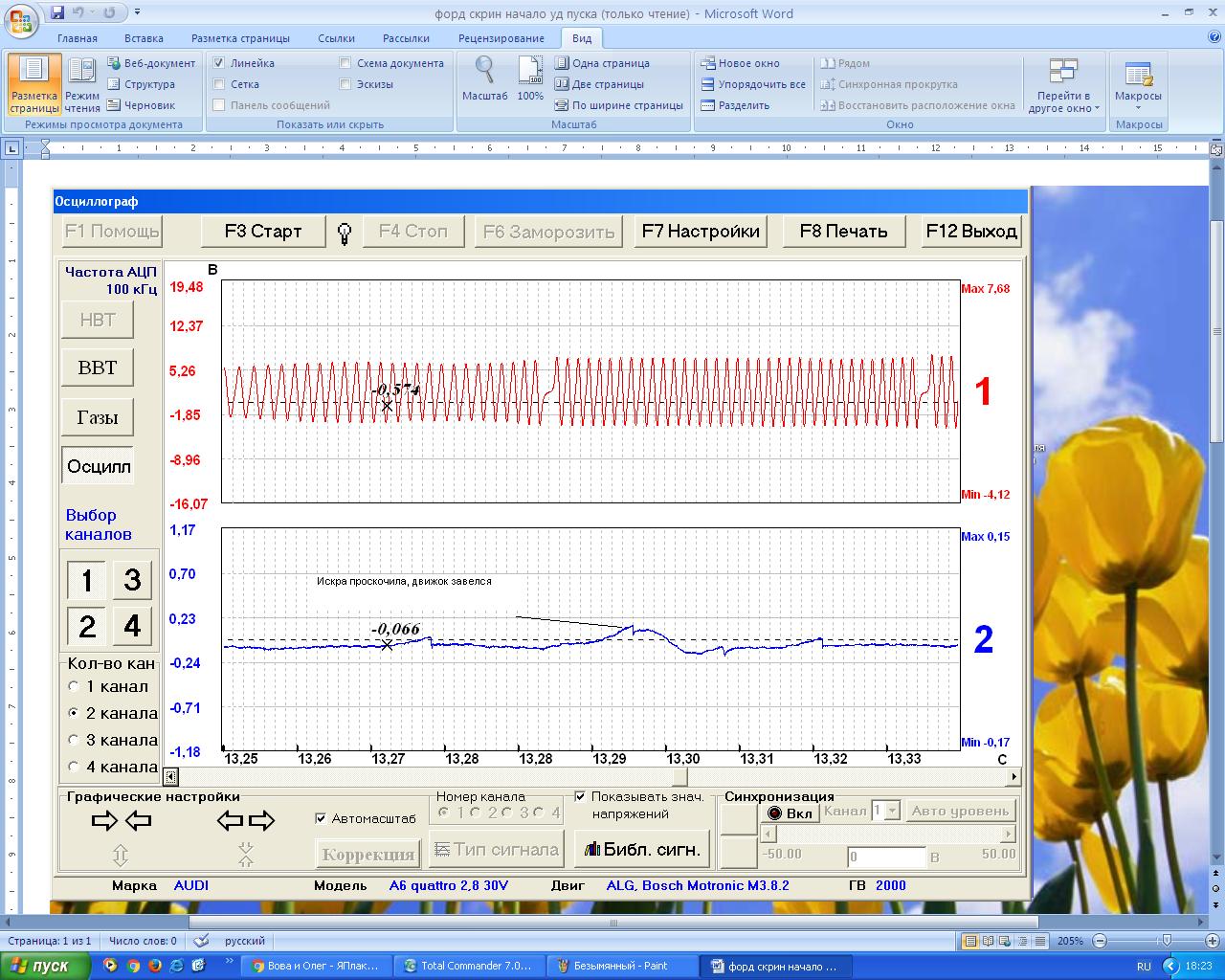Enable the Gridlines (Сетка) checkbox

tap(219, 84)
